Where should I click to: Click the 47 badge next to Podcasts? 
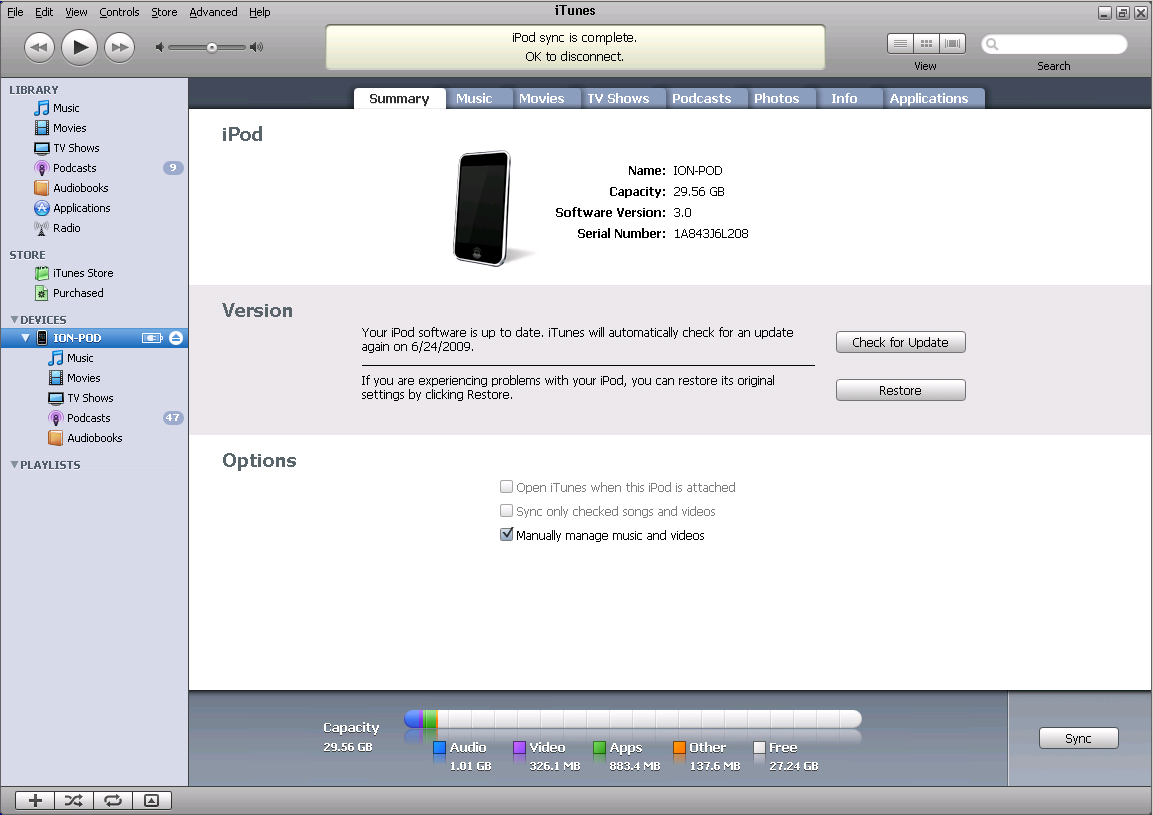[173, 418]
